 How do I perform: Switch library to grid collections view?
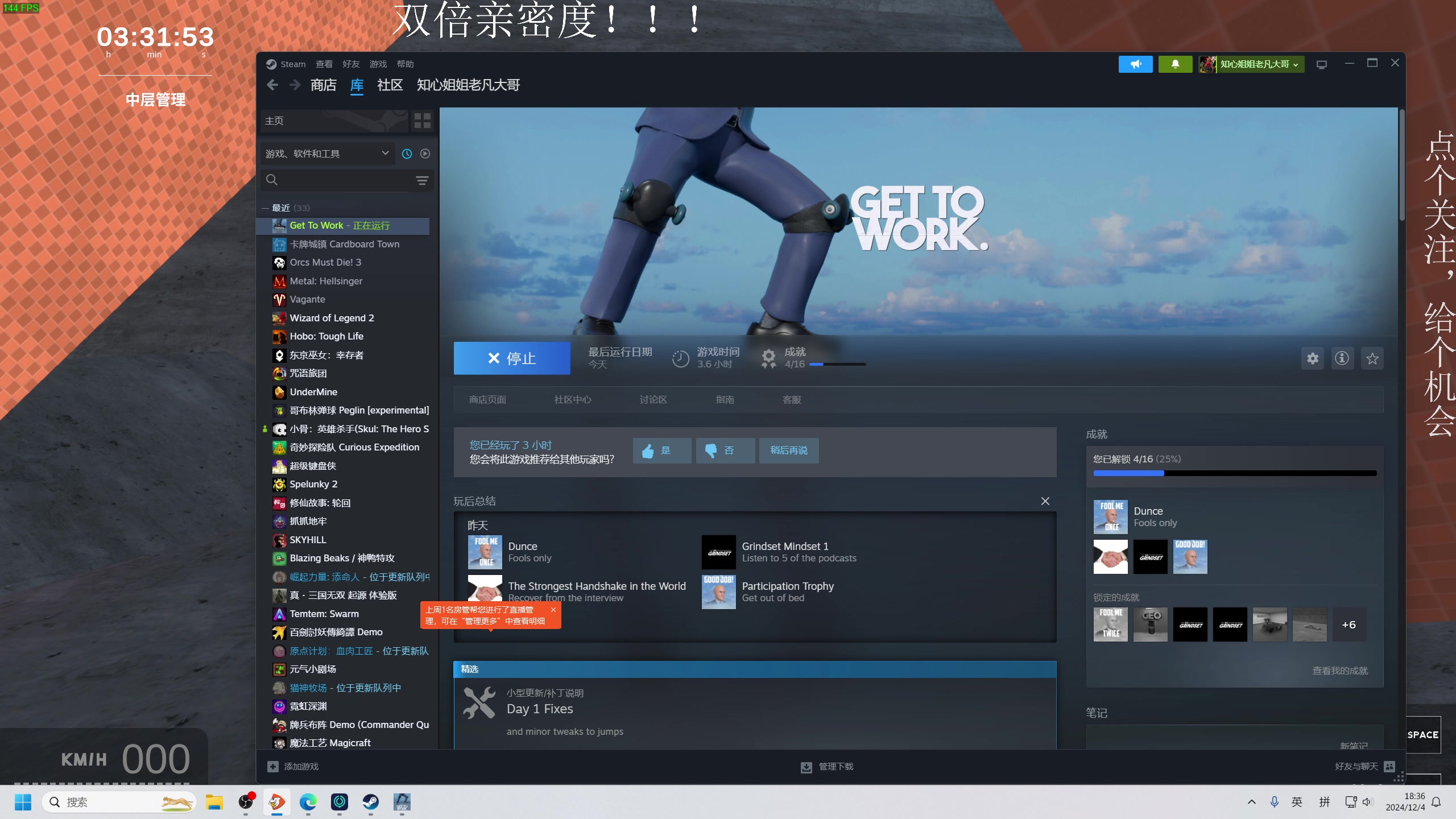(x=423, y=121)
